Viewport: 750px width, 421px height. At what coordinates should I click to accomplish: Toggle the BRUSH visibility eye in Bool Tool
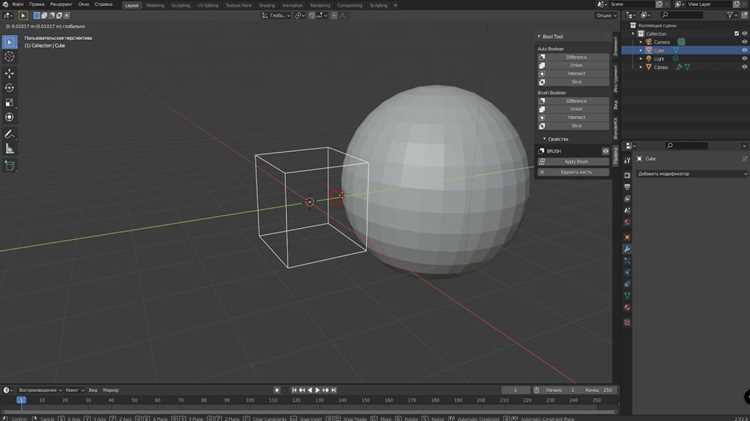pyautogui.click(x=605, y=151)
